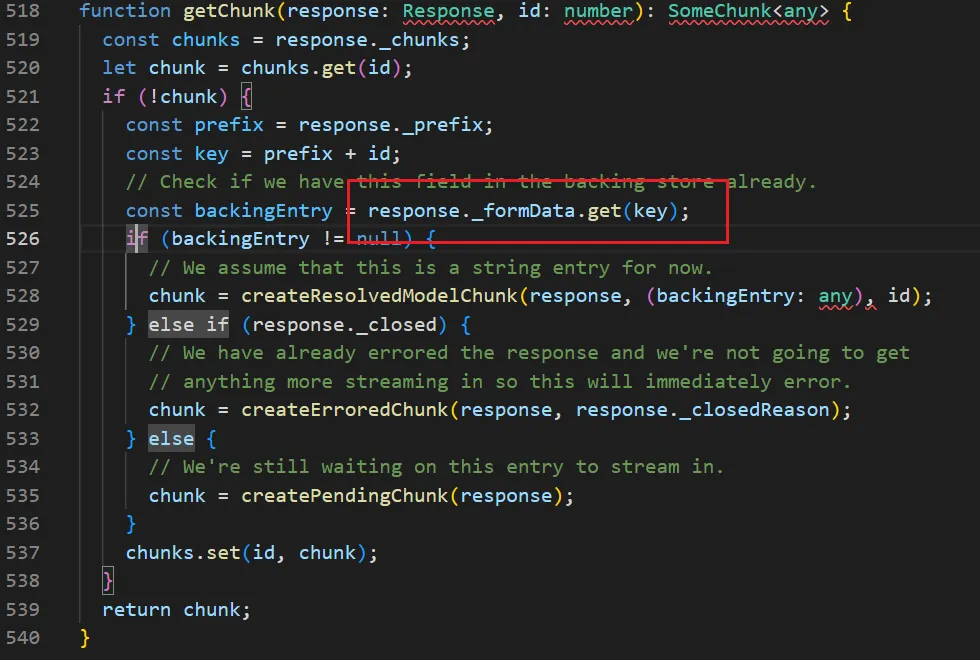Click line number 540 in the gutter

coord(23,638)
